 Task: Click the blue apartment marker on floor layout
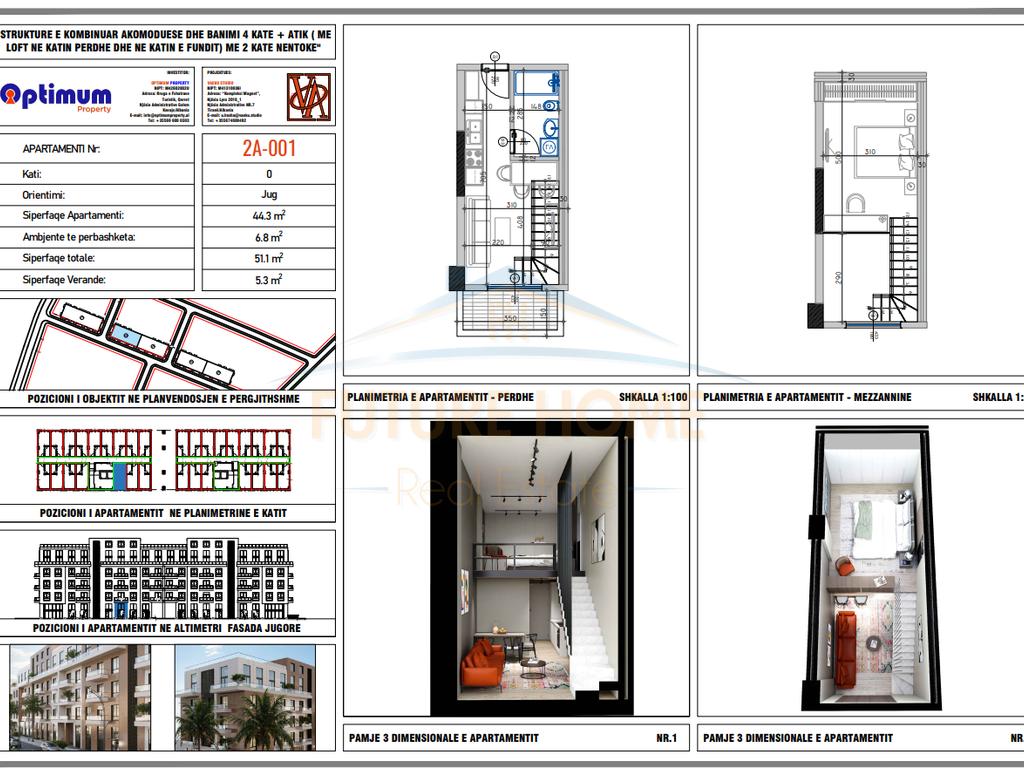click(120, 478)
